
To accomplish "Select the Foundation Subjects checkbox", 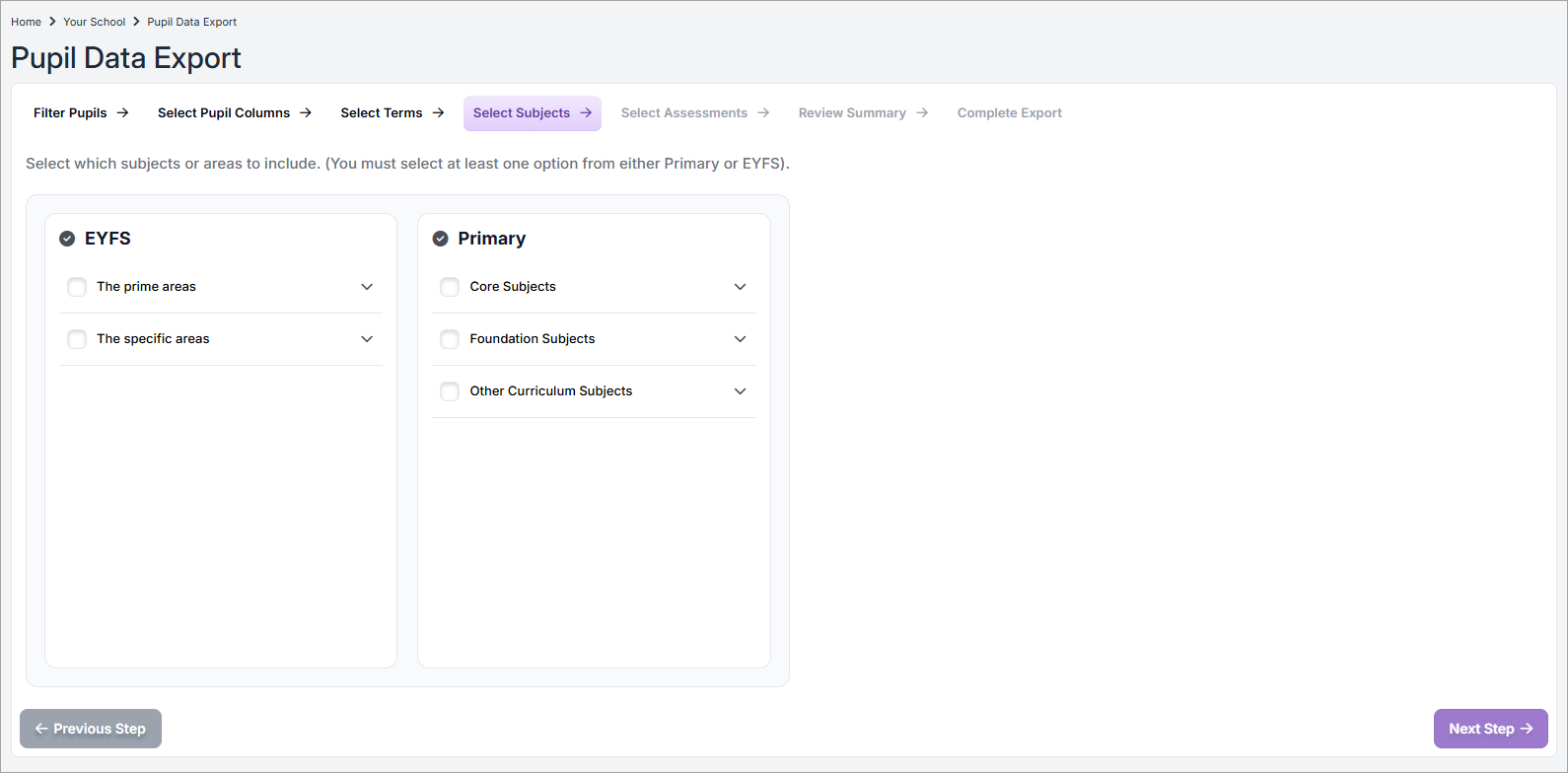I will pyautogui.click(x=450, y=339).
